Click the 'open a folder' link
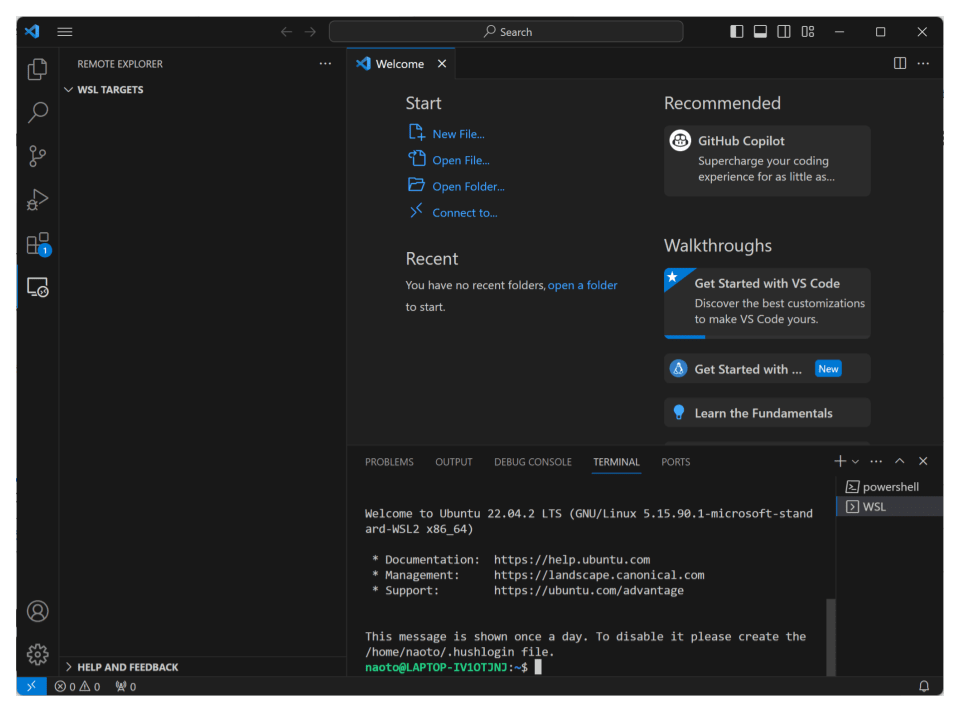 tap(582, 285)
